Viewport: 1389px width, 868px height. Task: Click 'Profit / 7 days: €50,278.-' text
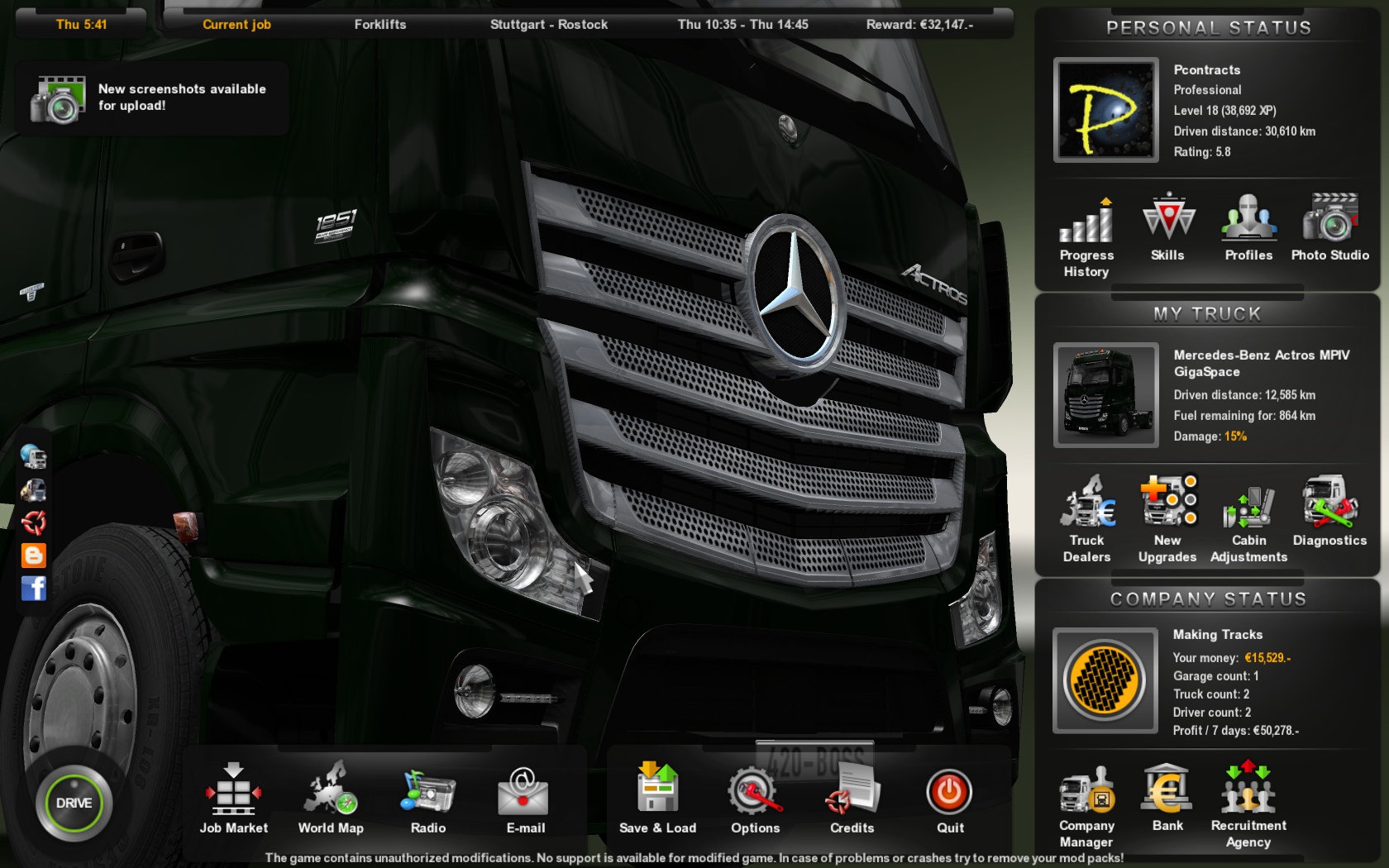click(1236, 731)
